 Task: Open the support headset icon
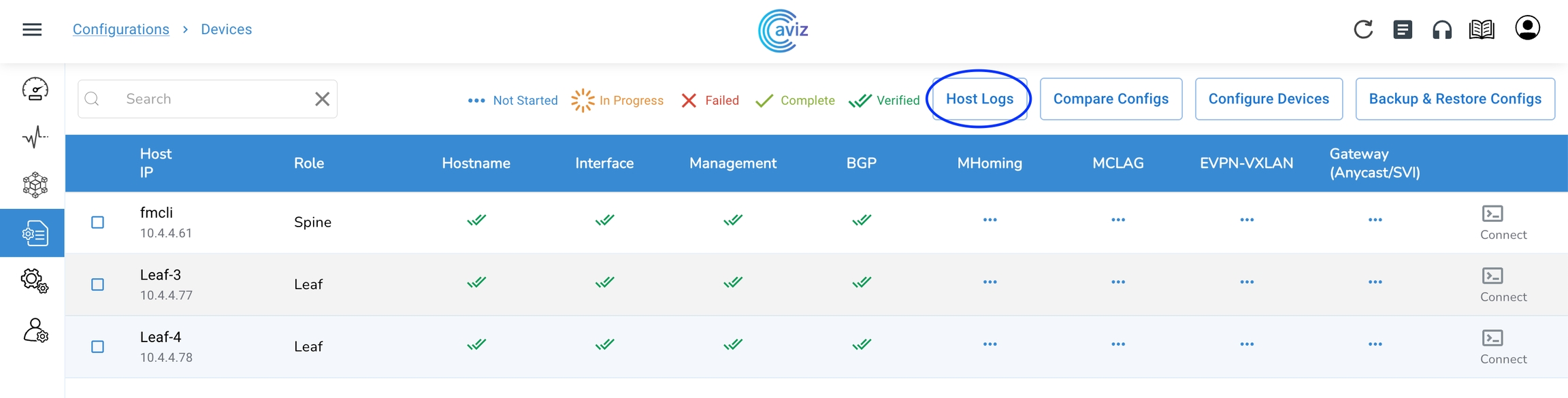[1441, 30]
